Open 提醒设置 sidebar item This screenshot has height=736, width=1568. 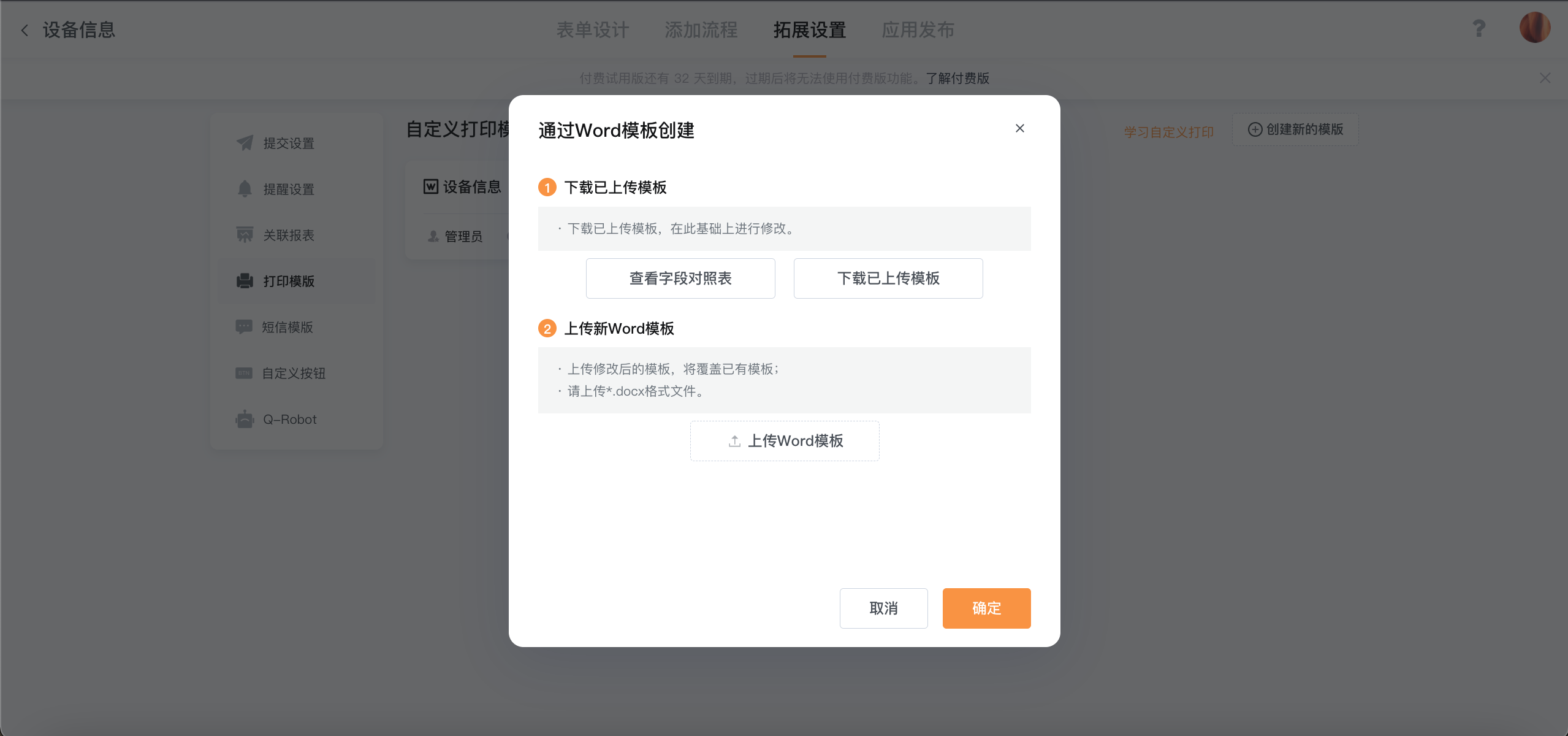click(297, 189)
